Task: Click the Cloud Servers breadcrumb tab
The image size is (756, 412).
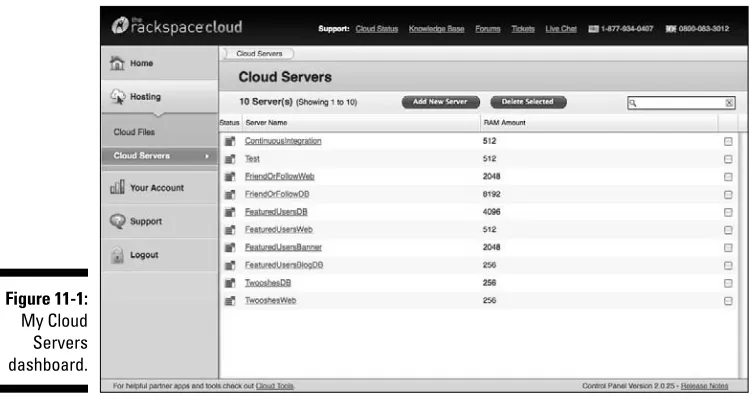Action: [259, 53]
